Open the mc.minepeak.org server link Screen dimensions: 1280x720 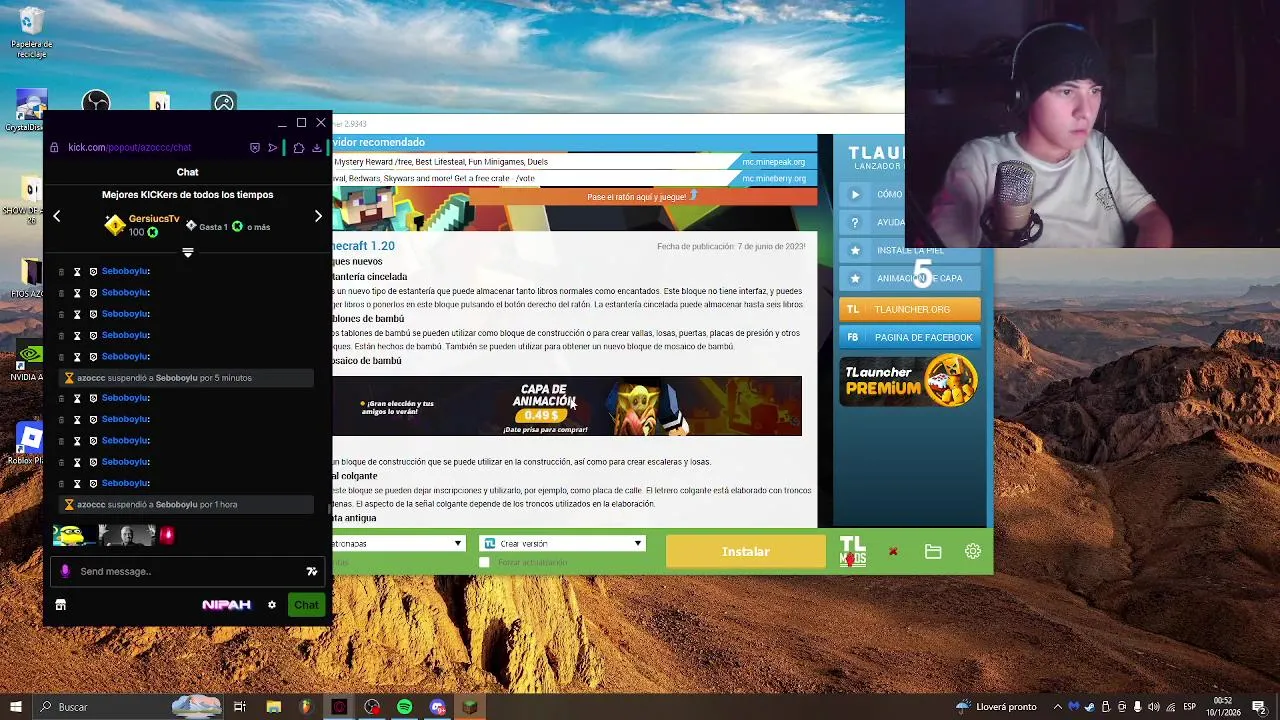pos(773,162)
